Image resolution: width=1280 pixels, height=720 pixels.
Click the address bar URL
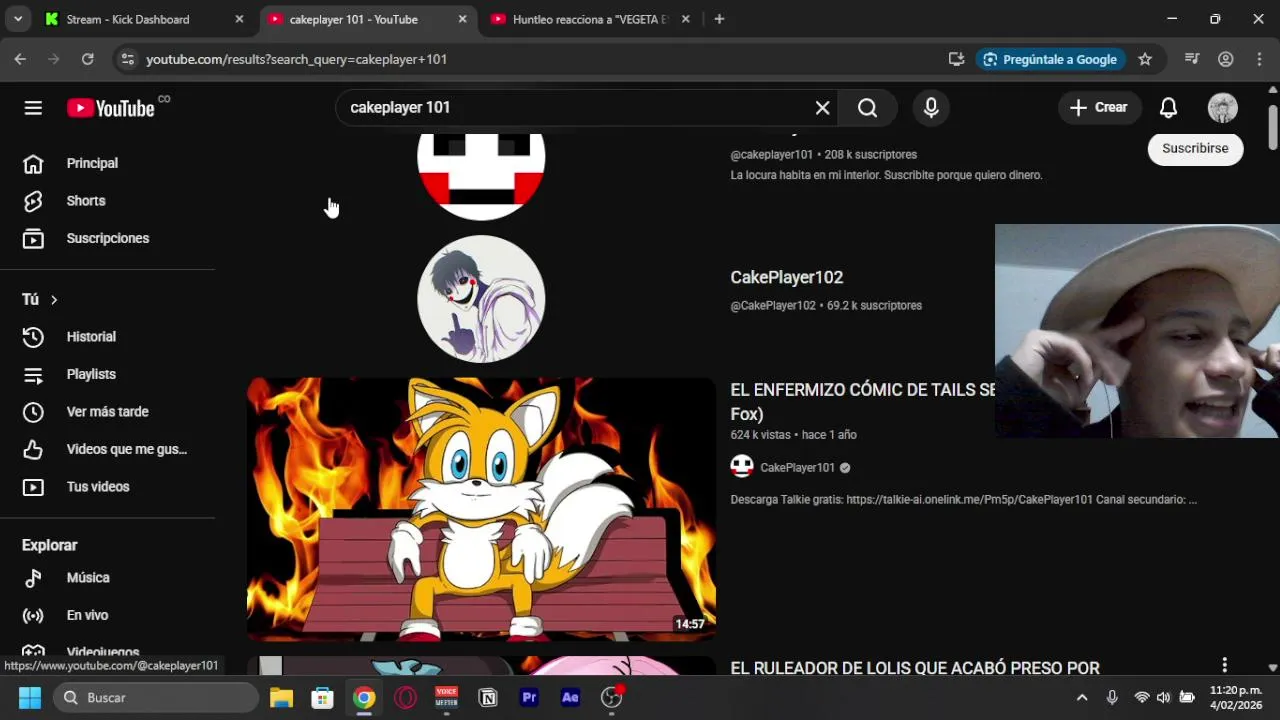[x=296, y=59]
